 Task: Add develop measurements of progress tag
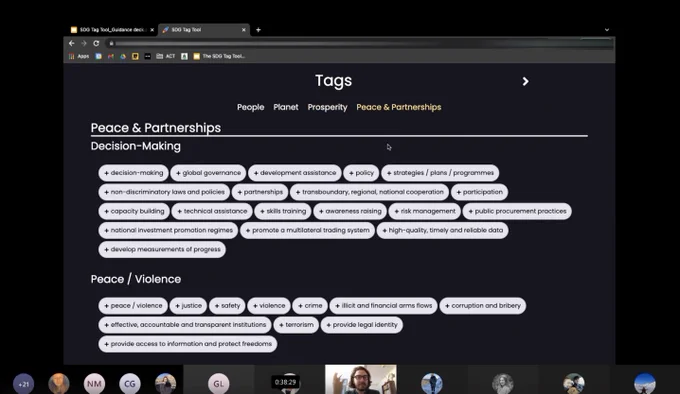click(x=162, y=249)
